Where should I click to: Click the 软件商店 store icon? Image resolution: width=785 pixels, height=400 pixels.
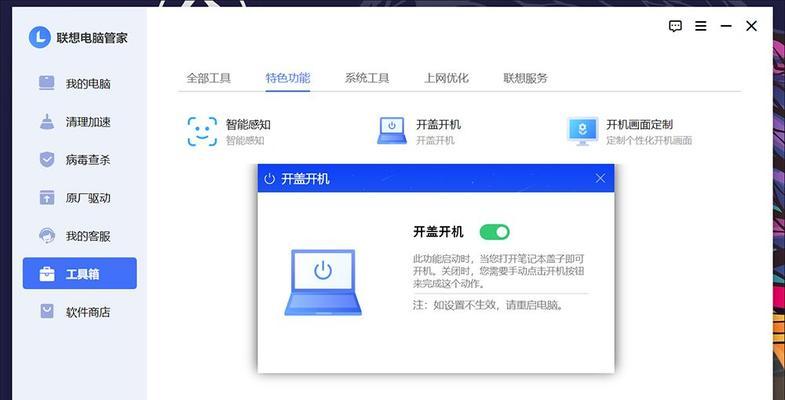point(47,312)
